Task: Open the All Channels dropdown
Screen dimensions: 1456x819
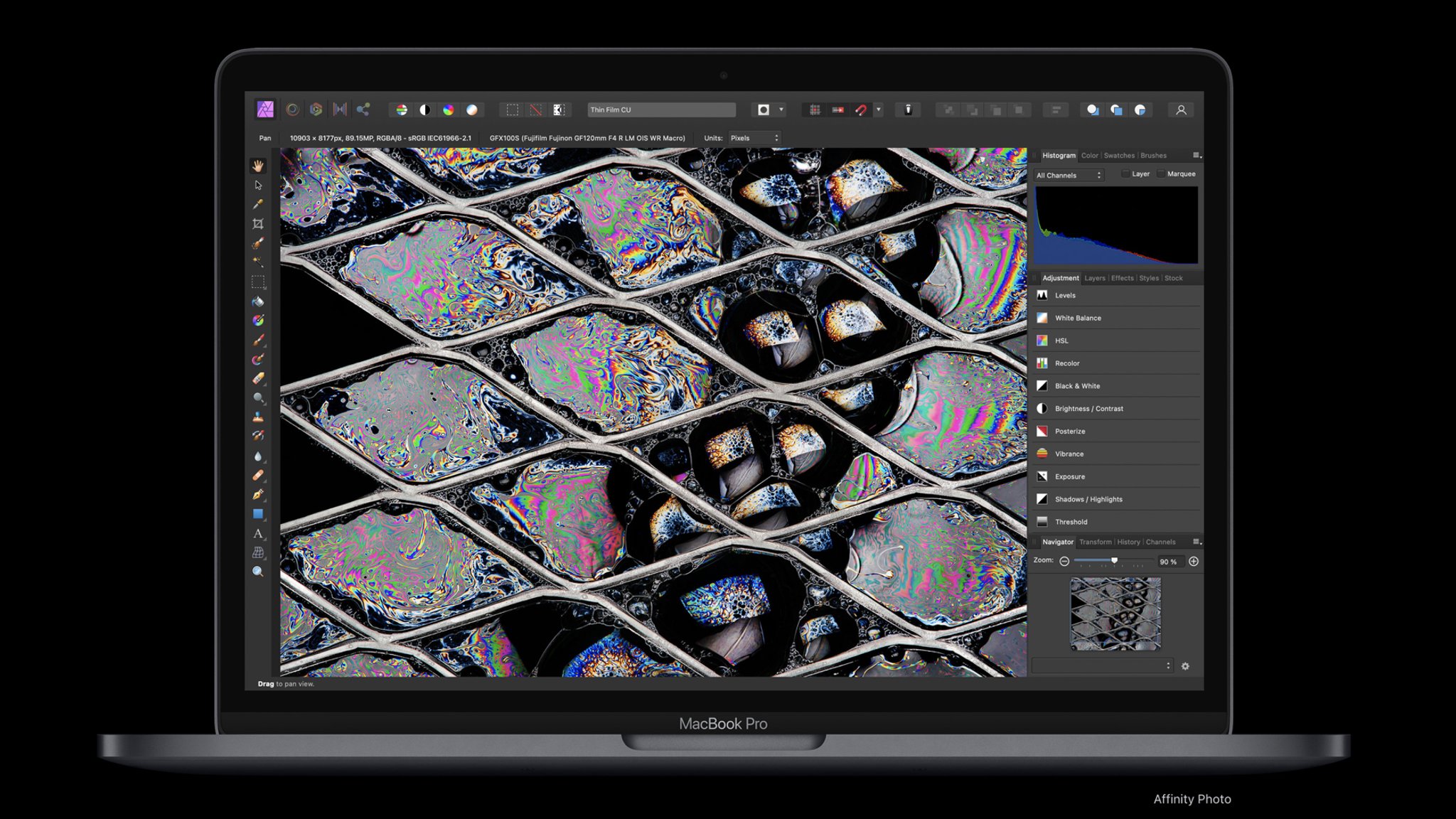Action: click(x=1069, y=175)
